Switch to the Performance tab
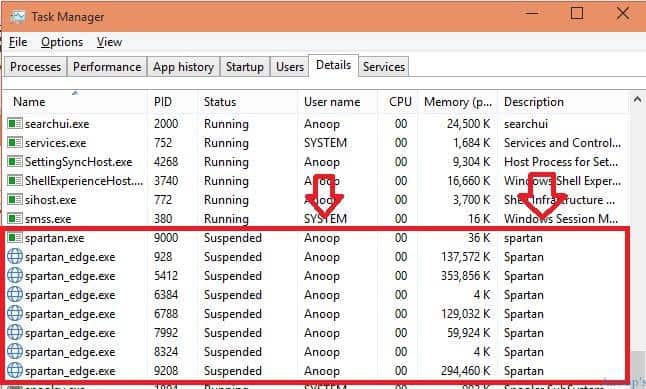 click(107, 67)
